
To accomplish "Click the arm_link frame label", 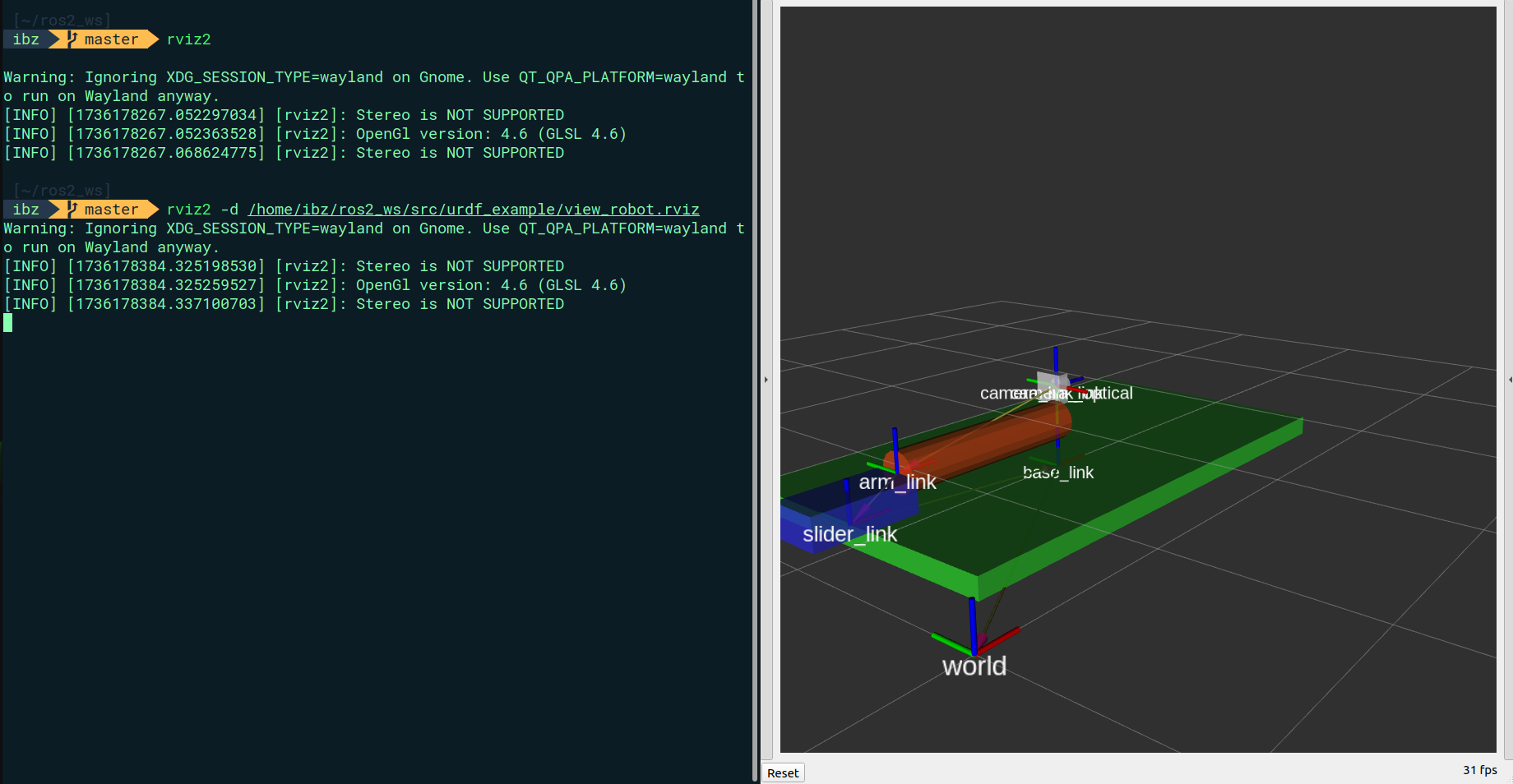I will coord(897,482).
